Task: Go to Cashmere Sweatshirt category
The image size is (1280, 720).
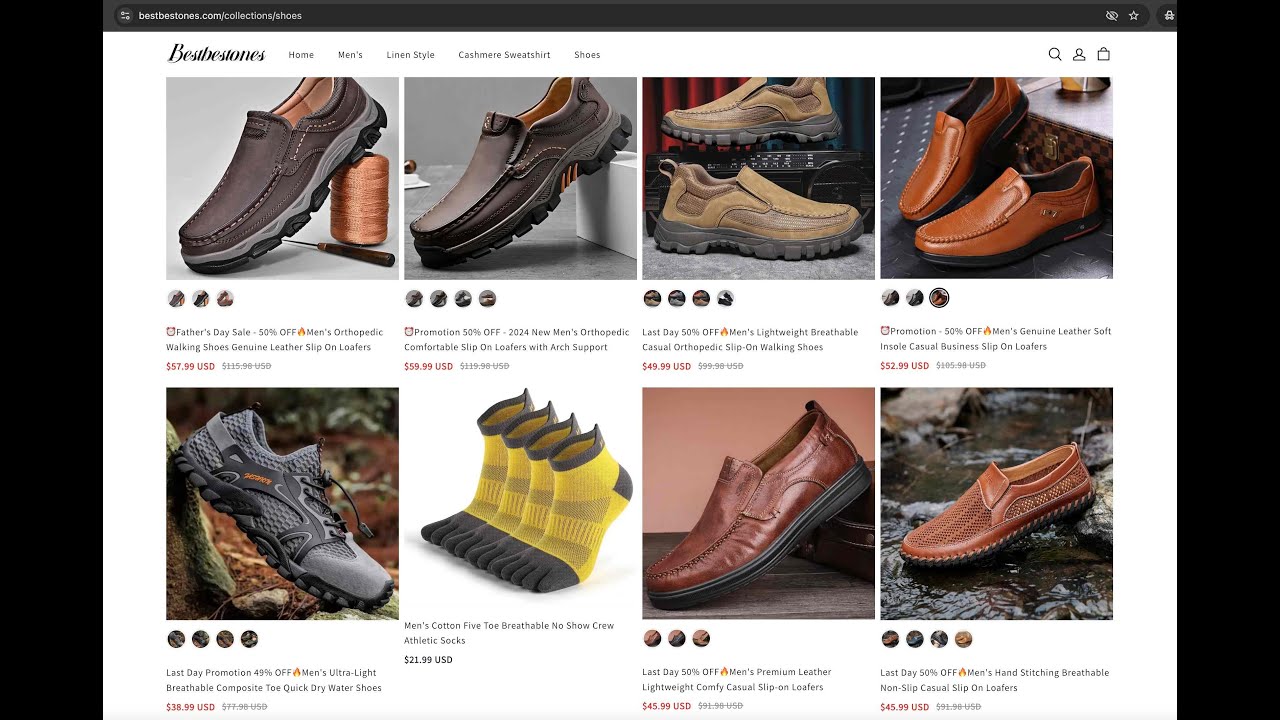Action: pyautogui.click(x=504, y=55)
